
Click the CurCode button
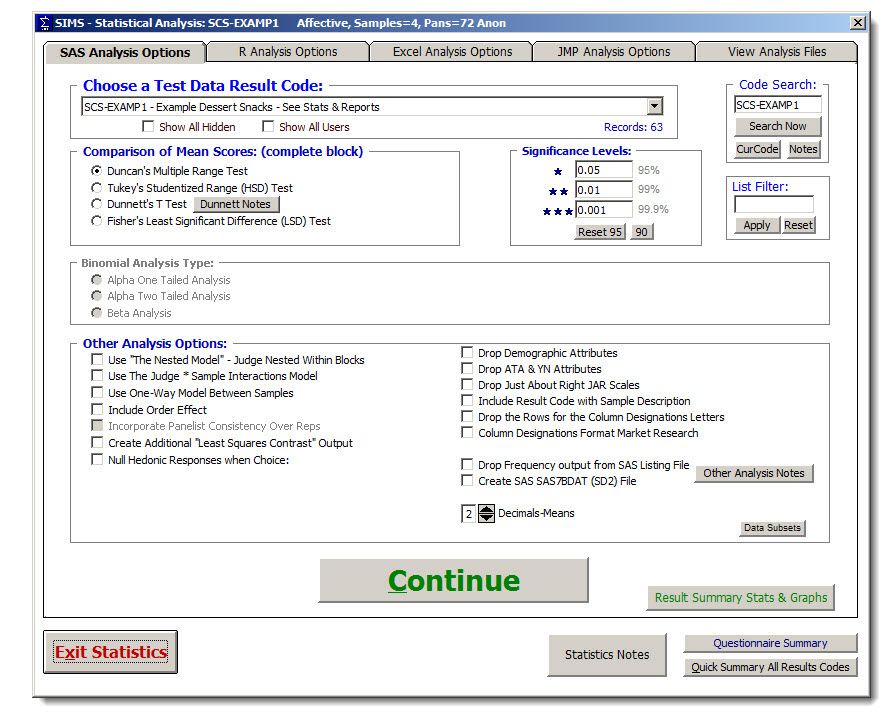(757, 149)
